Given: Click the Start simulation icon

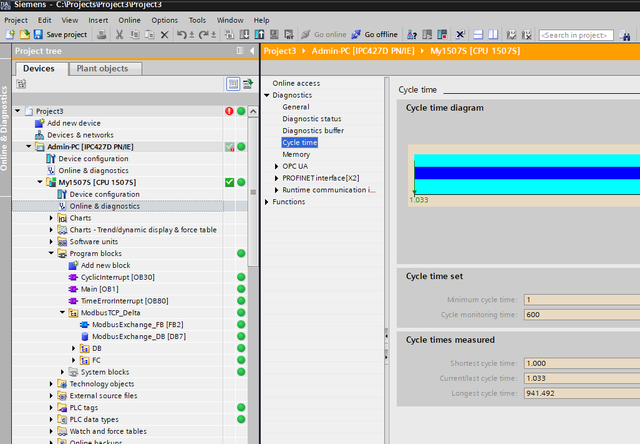Looking at the screenshot, I should (274, 35).
